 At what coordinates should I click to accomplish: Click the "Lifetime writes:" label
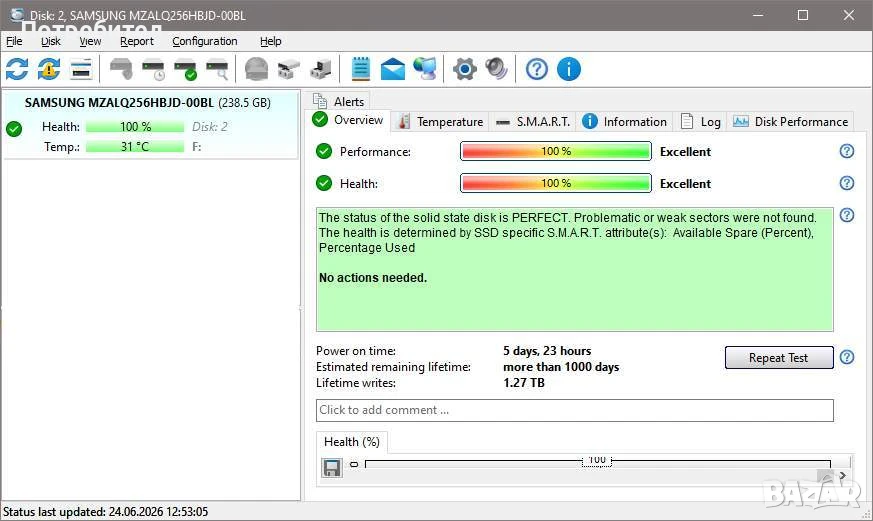[x=356, y=383]
